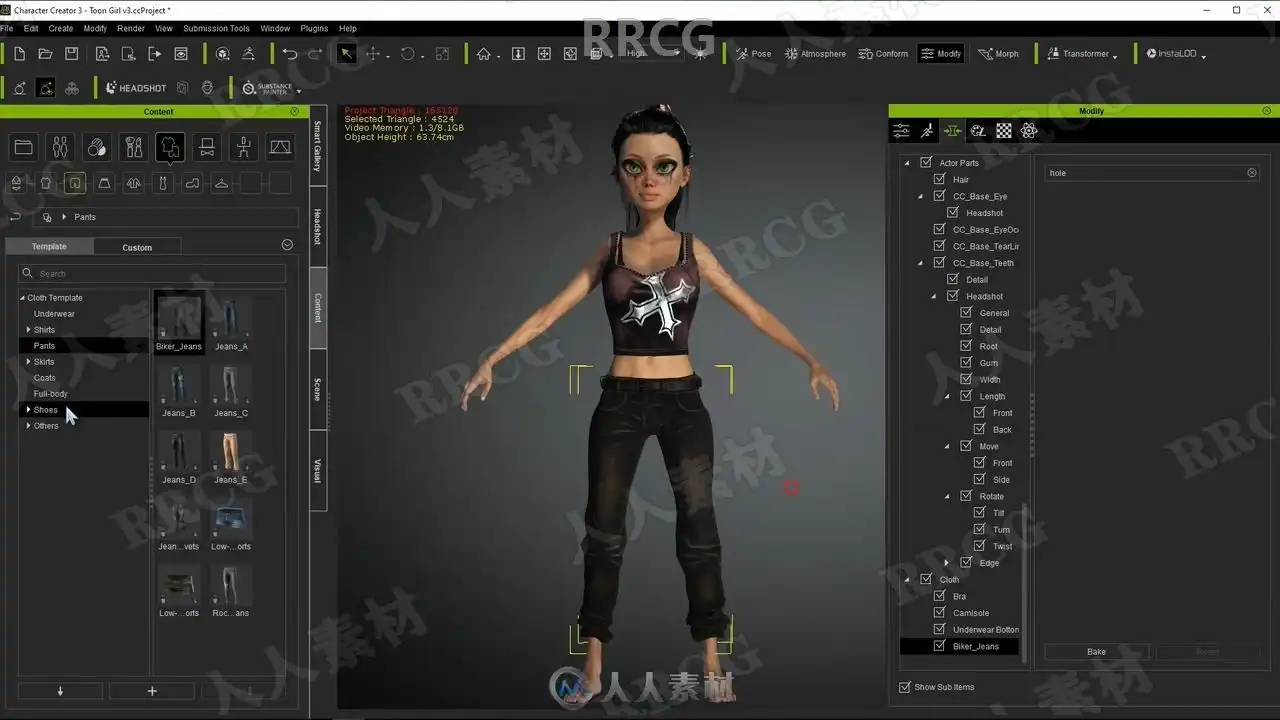Select the Biker_Jeans row in the Cloth list
Image resolution: width=1280 pixels, height=720 pixels.
(959, 646)
